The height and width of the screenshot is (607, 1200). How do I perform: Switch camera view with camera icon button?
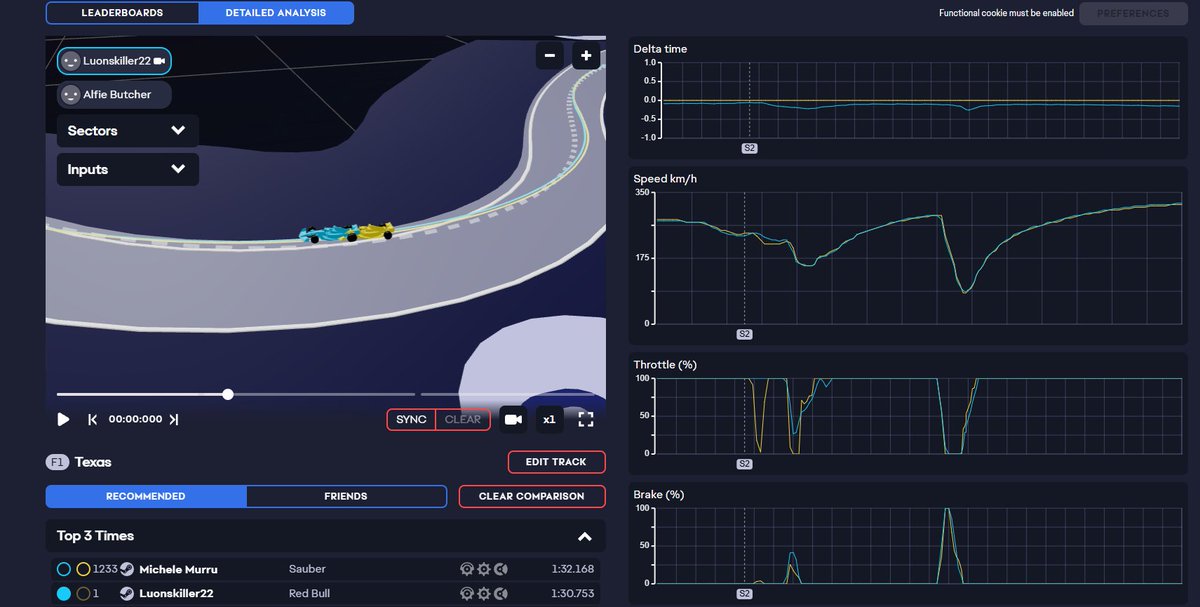pyautogui.click(x=513, y=419)
